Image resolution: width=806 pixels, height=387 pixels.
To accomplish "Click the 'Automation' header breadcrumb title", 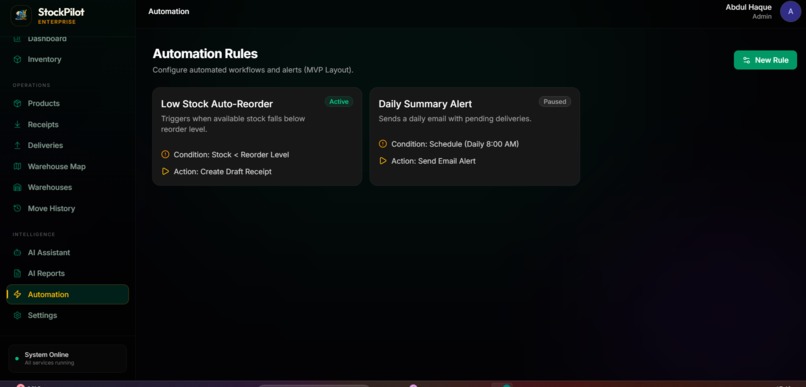I will tap(169, 11).
